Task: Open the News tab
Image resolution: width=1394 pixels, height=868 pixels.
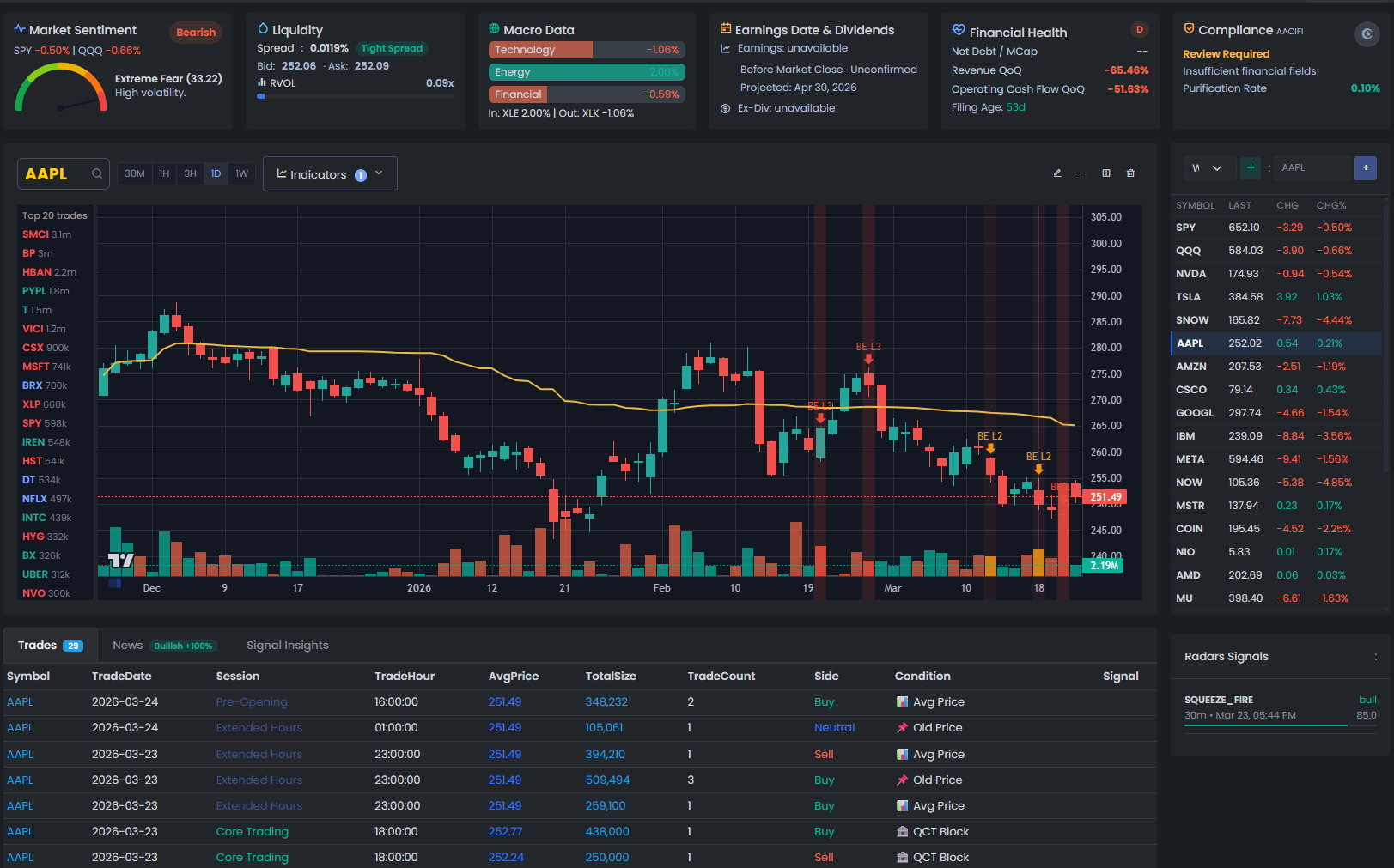Action: pos(127,645)
